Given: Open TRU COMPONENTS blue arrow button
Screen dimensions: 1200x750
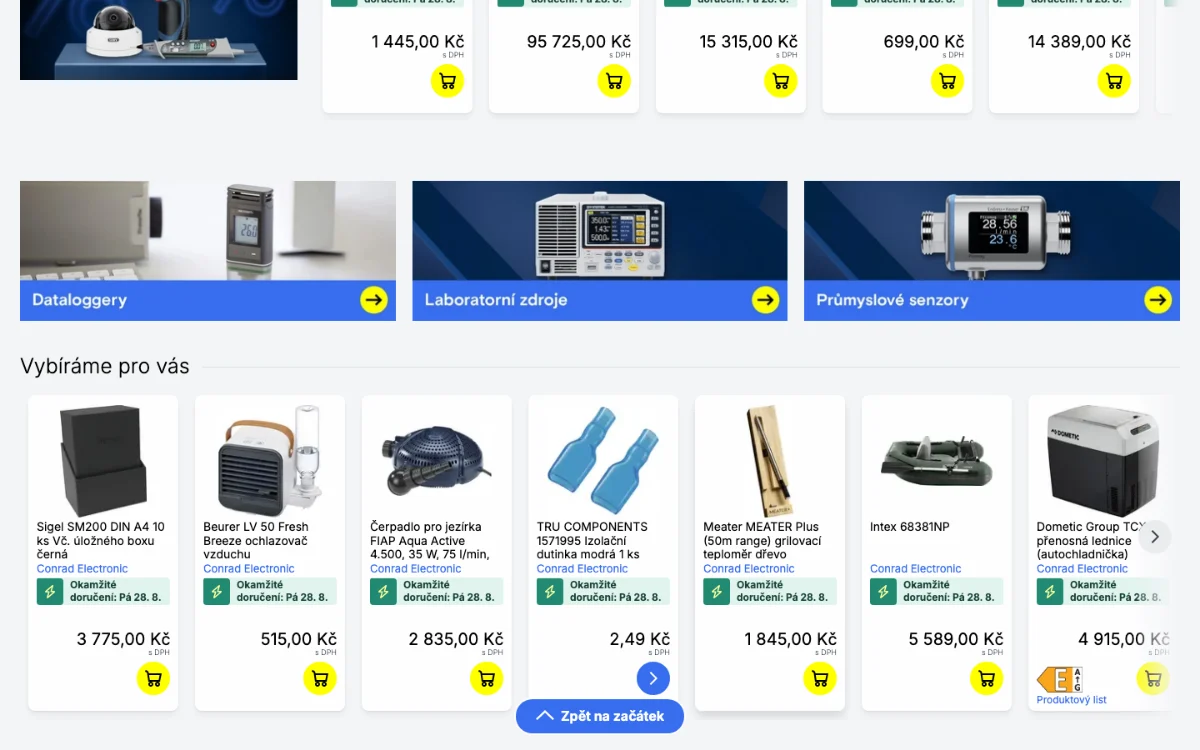Looking at the screenshot, I should click(653, 678).
